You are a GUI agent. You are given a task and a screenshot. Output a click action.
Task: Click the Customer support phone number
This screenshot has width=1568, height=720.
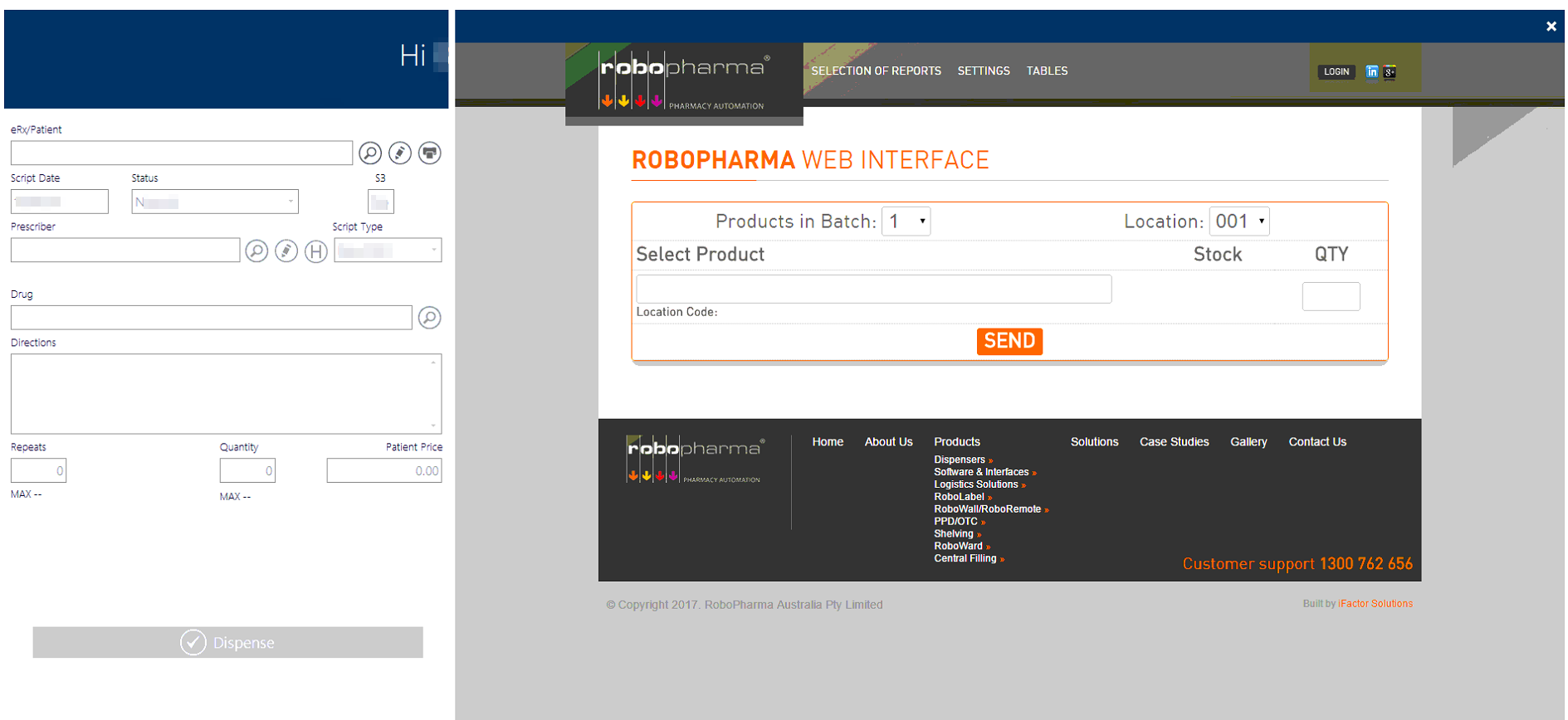[x=1365, y=564]
